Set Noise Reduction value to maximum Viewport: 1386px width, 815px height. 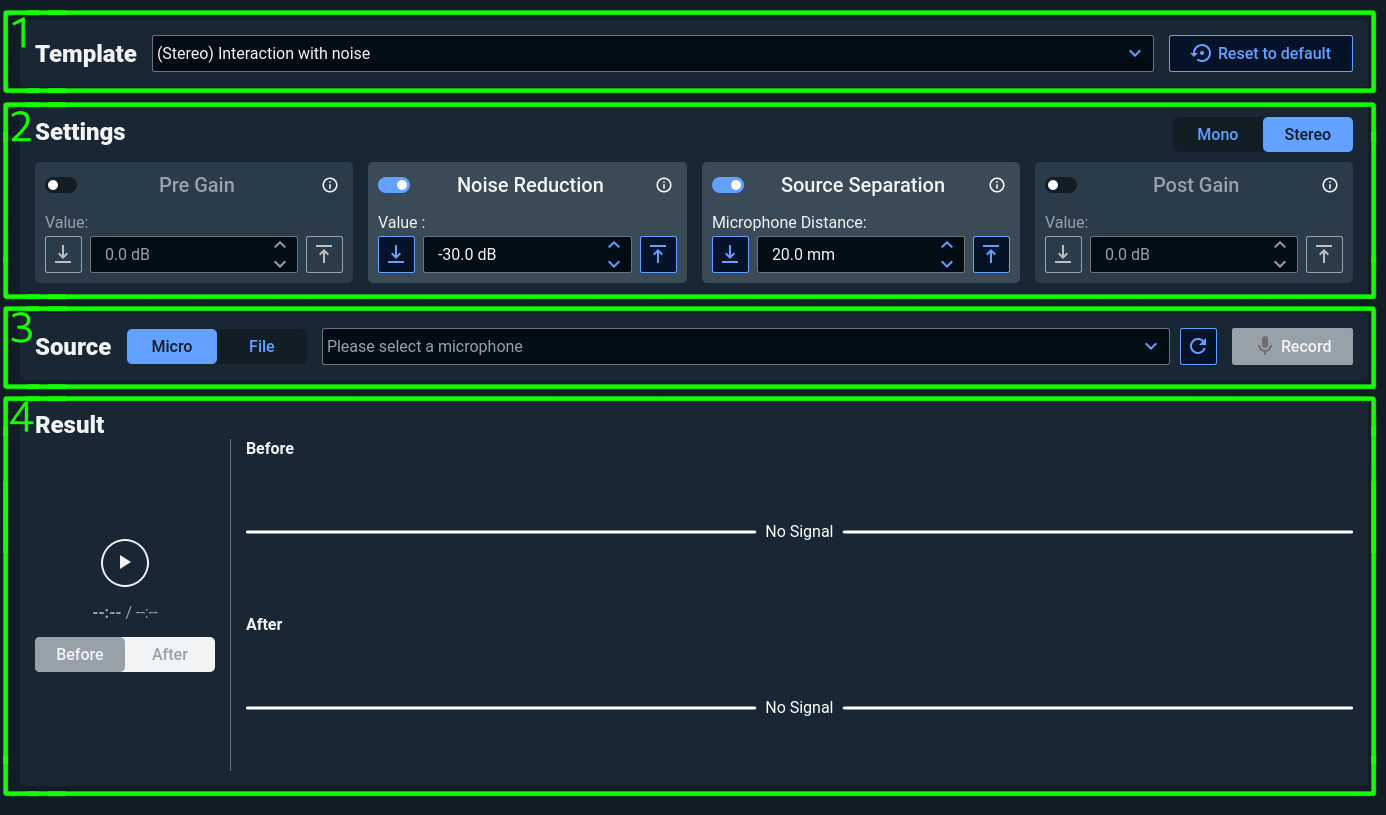(x=658, y=255)
